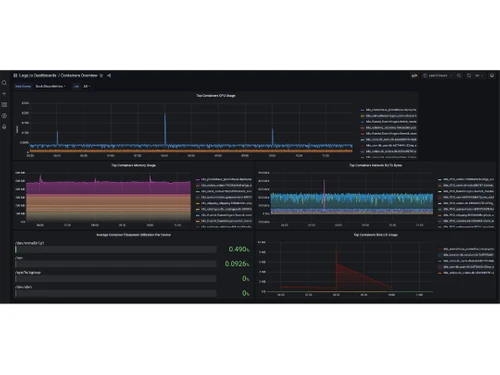Open the time range picker
Viewport: 500px width, 375px height.
tap(437, 76)
